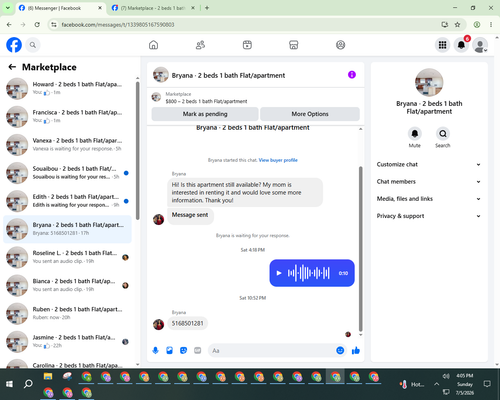Open a new browser tab
The image size is (500, 400).
tap(207, 8)
